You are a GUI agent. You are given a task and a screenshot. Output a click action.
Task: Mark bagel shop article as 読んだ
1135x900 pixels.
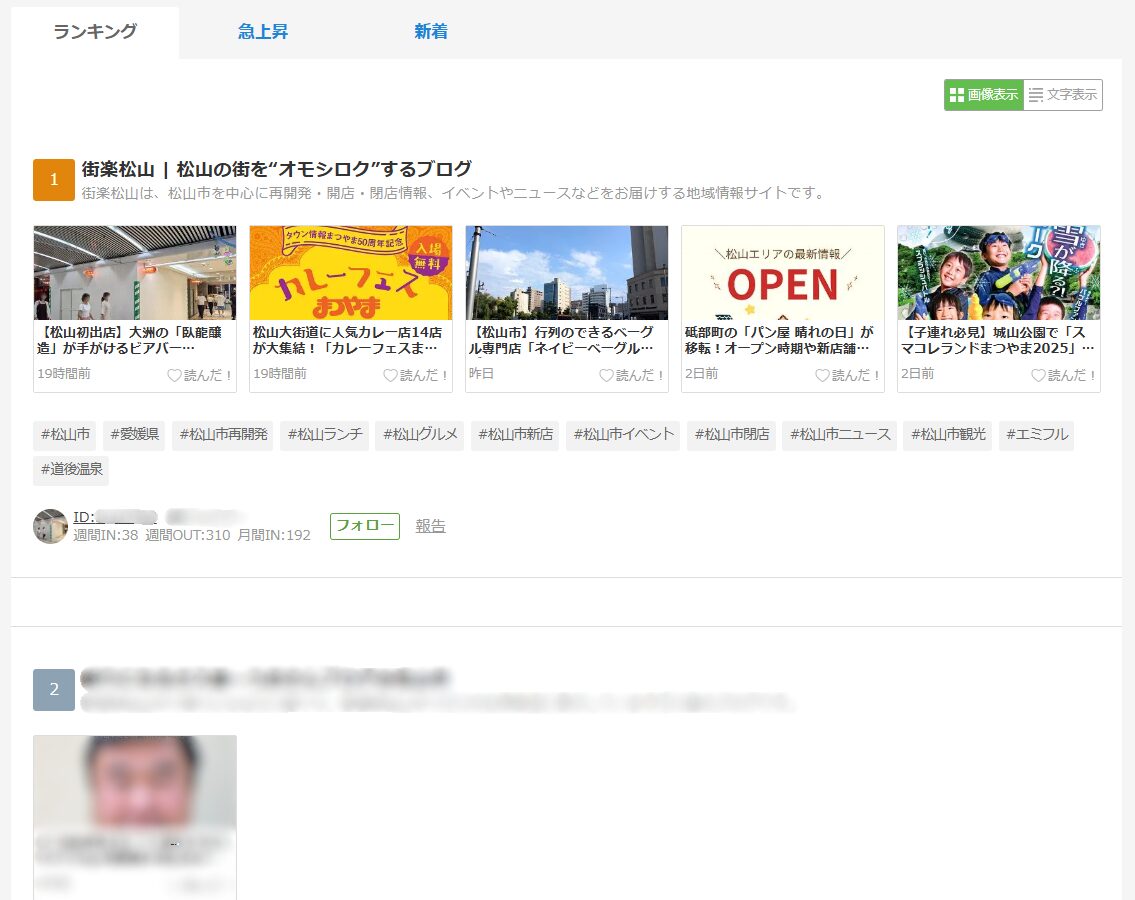[x=632, y=375]
